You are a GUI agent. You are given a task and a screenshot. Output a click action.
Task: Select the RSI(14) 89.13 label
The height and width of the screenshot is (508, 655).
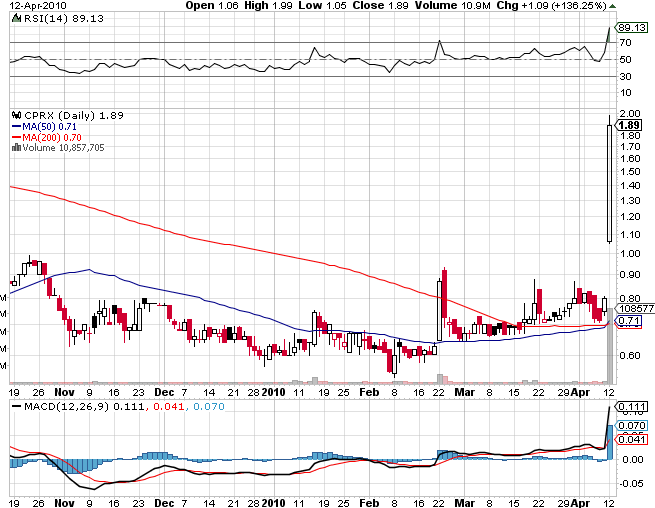(64, 18)
